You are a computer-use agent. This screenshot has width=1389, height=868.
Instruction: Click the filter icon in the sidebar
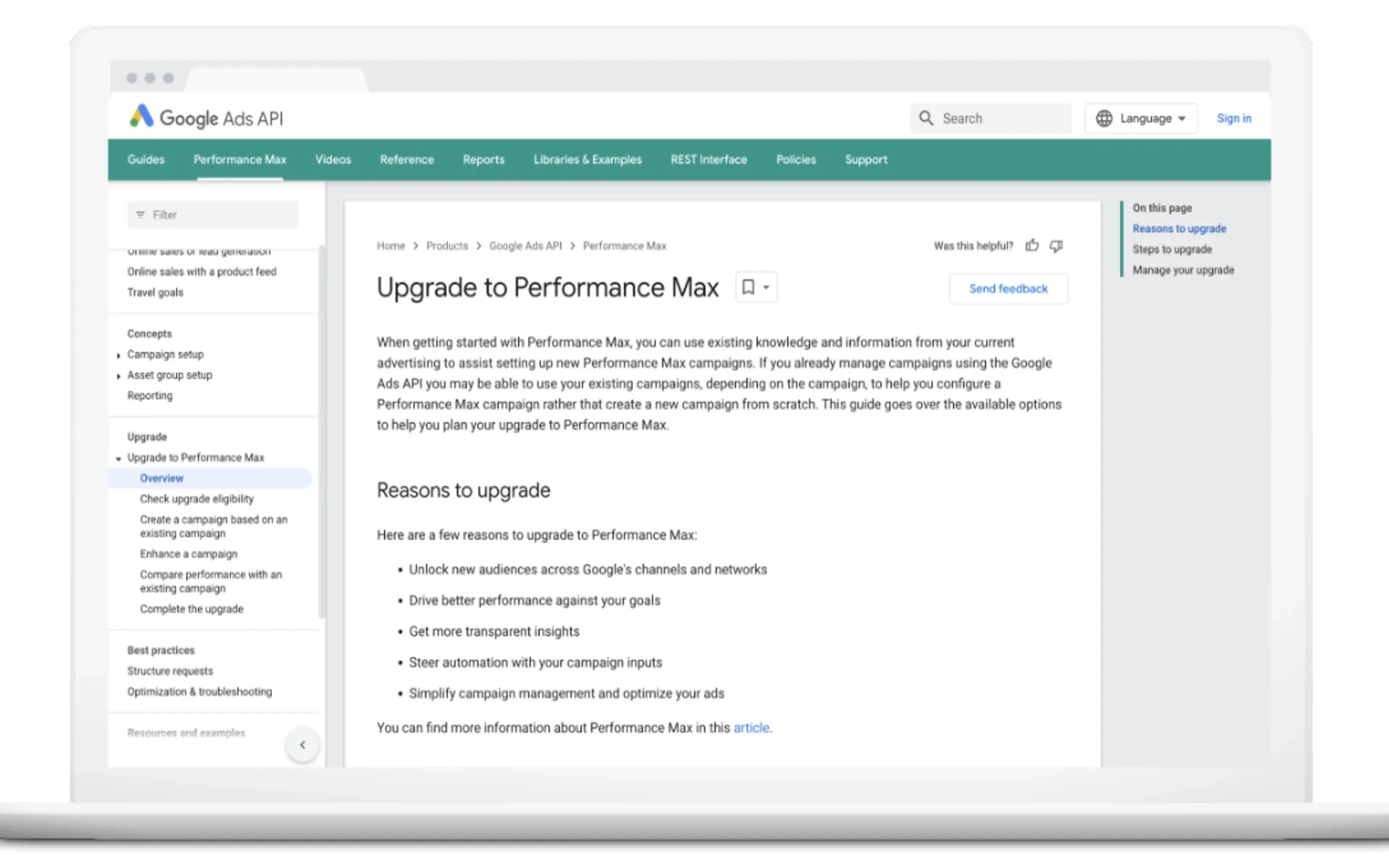point(140,215)
